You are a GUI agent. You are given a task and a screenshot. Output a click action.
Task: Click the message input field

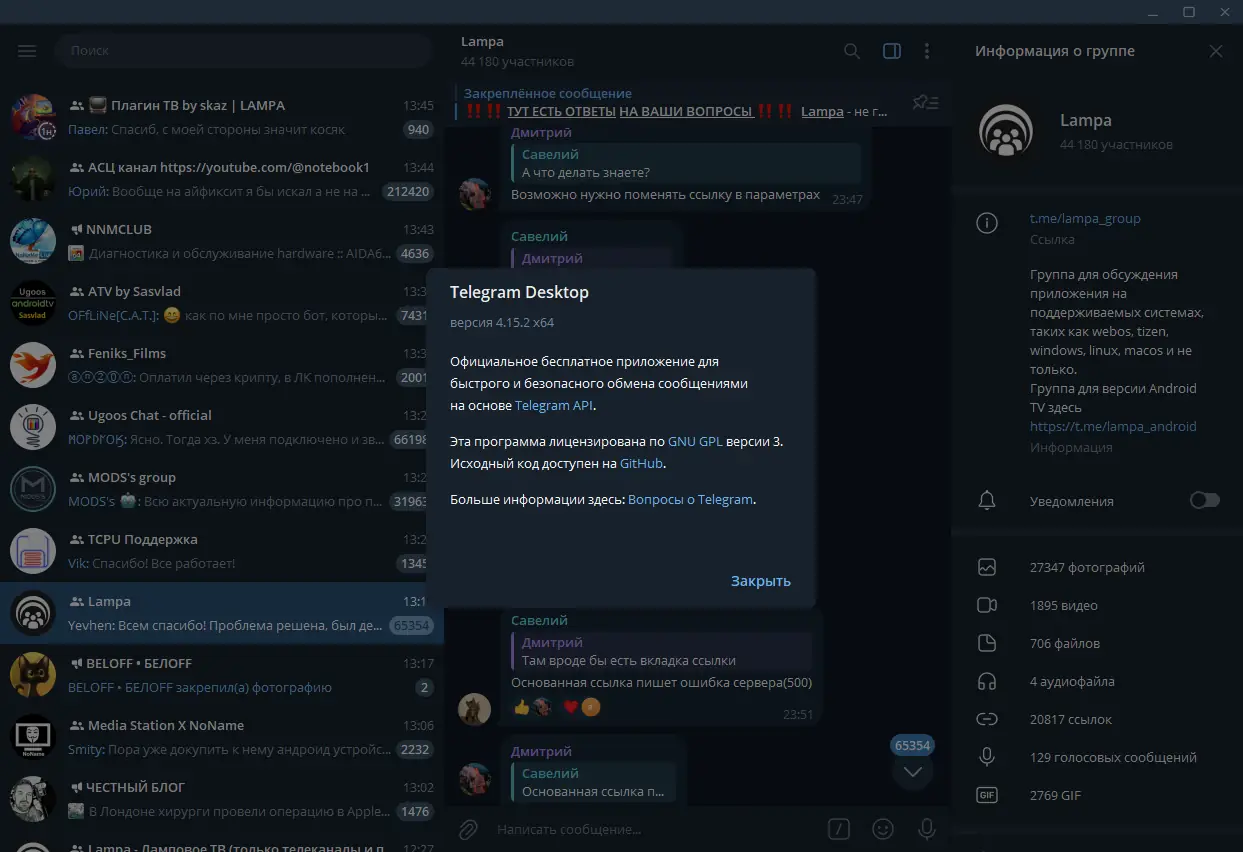coord(655,829)
